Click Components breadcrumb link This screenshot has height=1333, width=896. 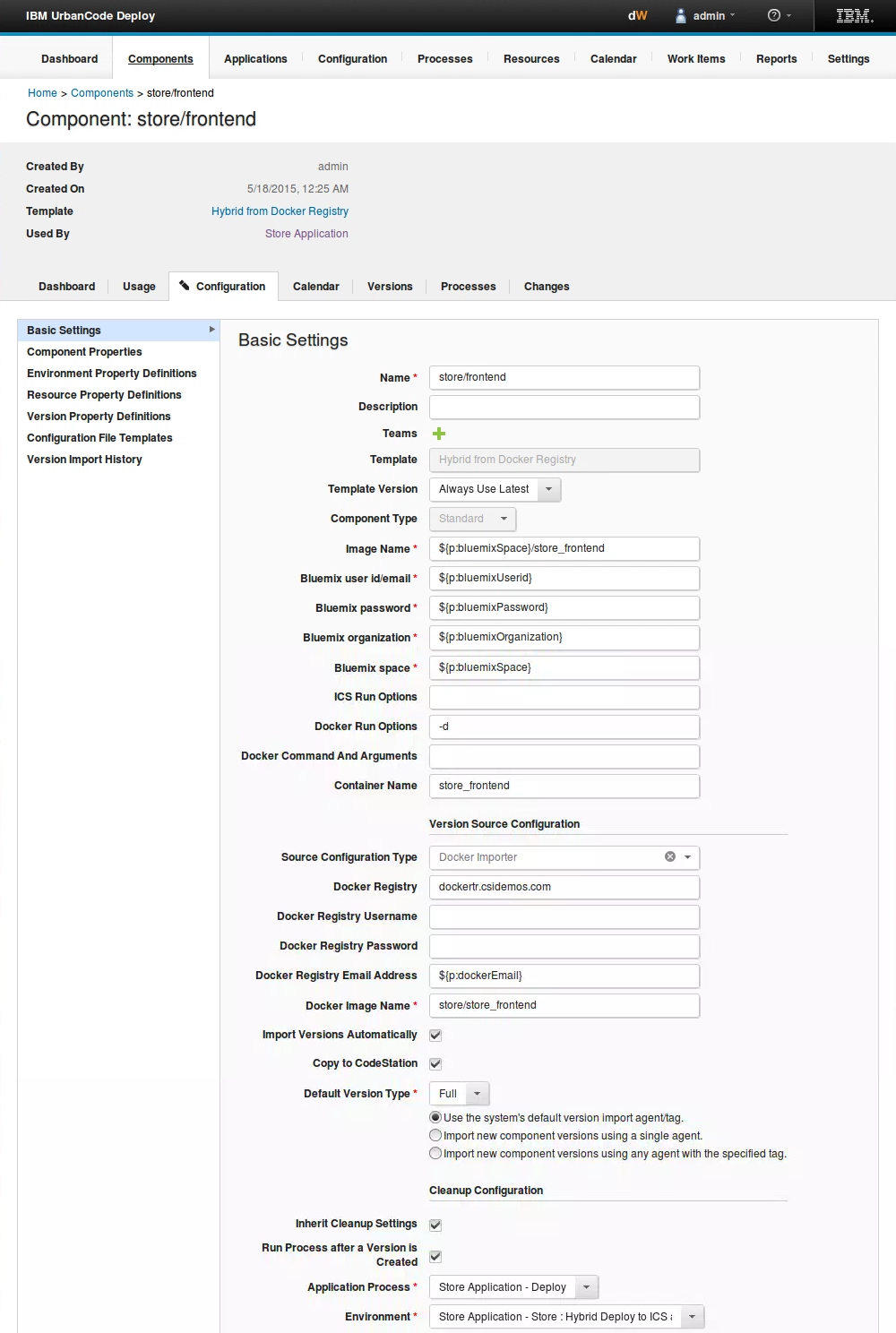(102, 93)
